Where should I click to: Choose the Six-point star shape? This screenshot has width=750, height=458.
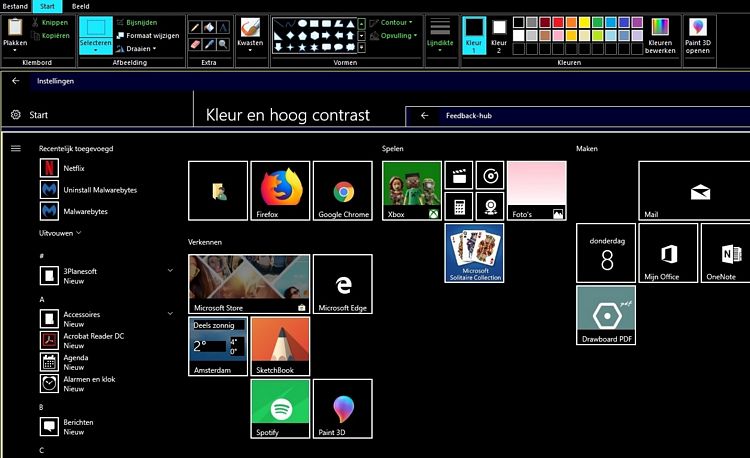pos(314,47)
